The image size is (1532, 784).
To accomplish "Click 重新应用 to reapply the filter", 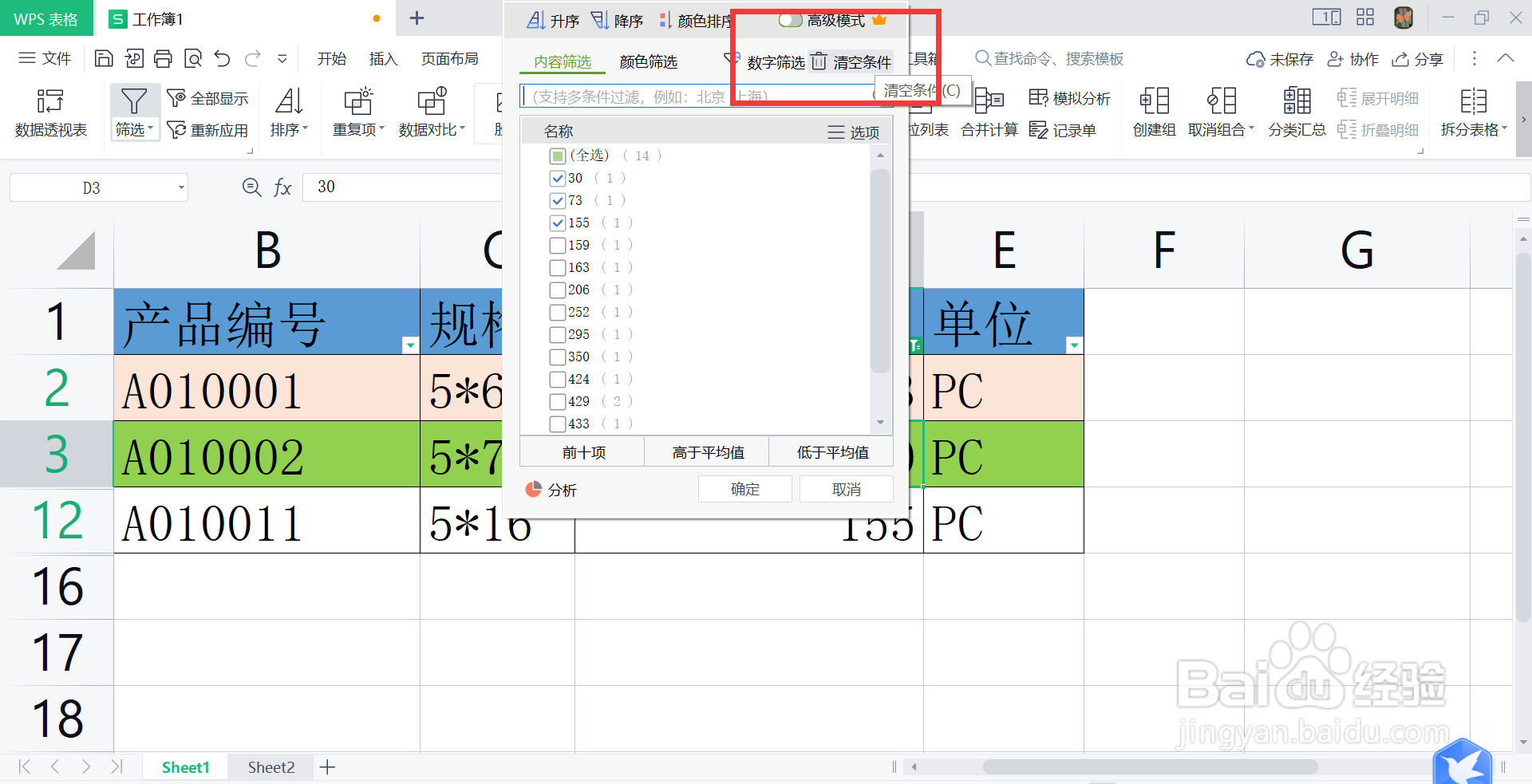I will (209, 129).
